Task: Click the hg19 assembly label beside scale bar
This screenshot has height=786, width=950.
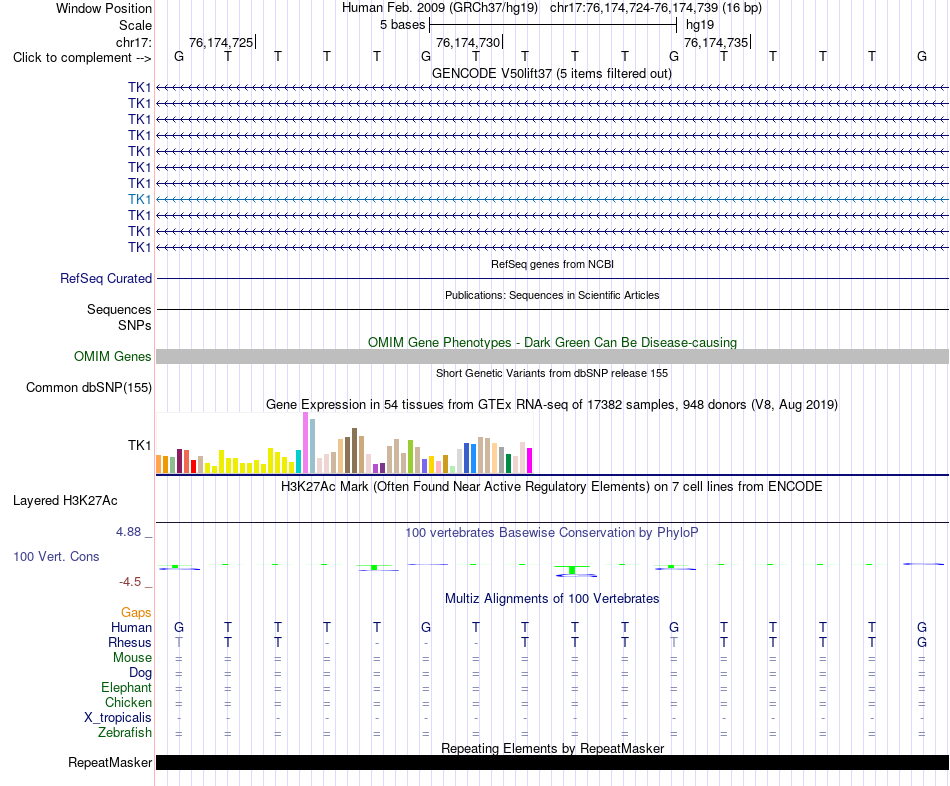Action: point(700,25)
